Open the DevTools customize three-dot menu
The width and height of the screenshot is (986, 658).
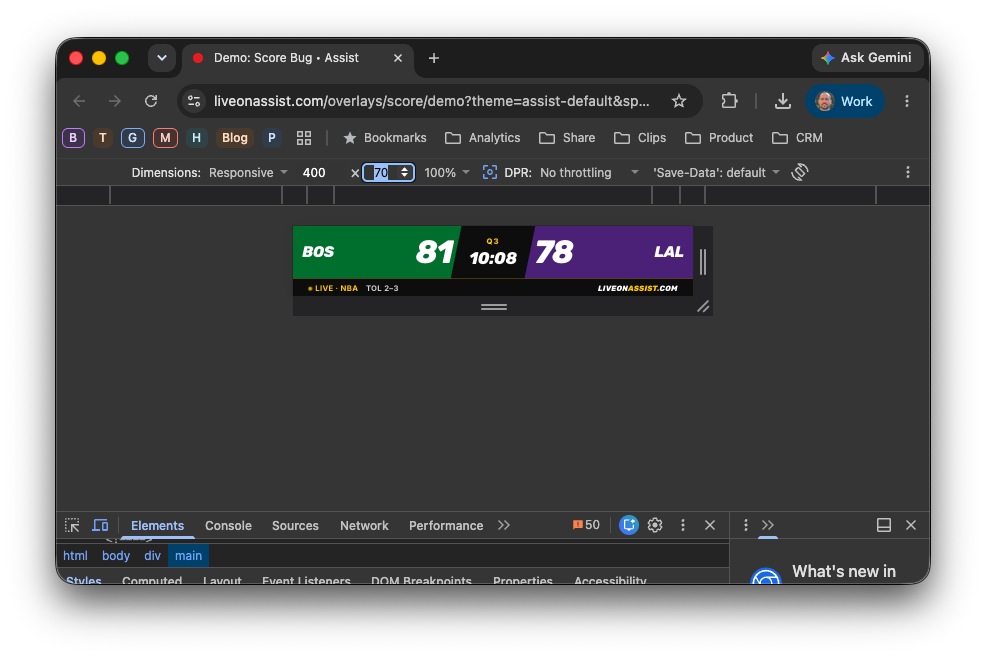(x=683, y=525)
